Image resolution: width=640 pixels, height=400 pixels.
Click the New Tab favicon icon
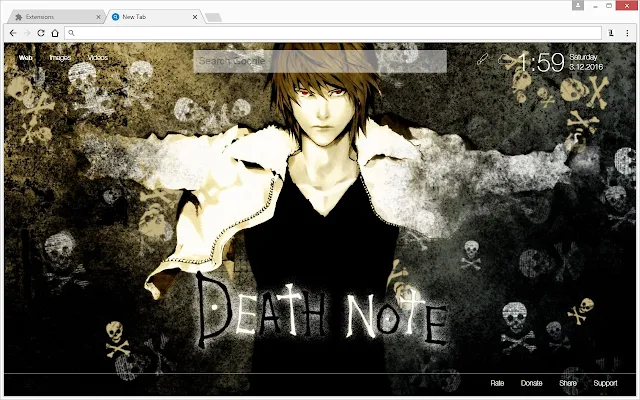pyautogui.click(x=116, y=17)
